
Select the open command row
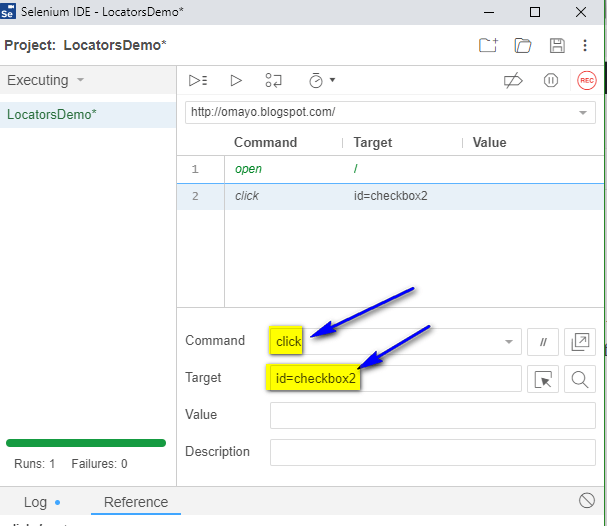[390, 169]
